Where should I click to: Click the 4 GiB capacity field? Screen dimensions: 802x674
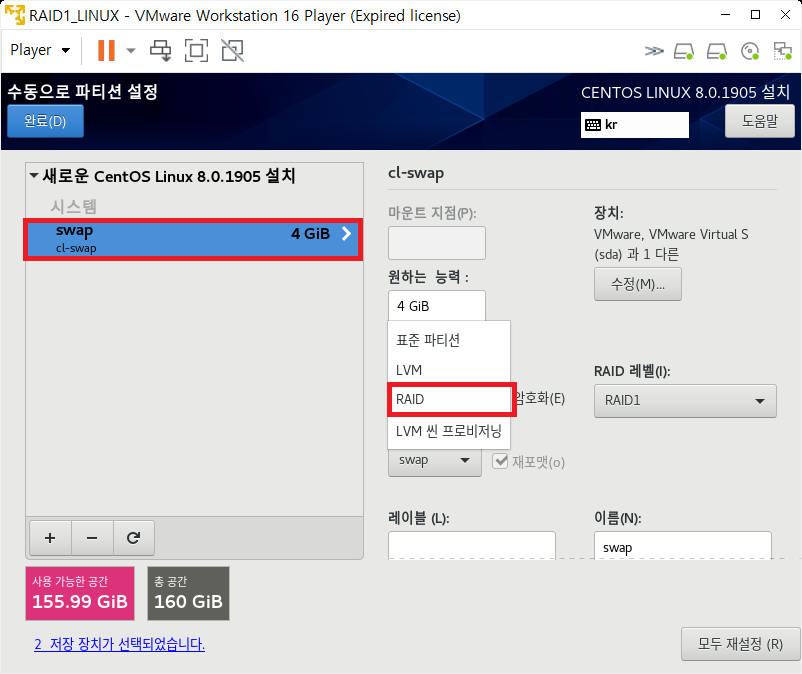click(437, 306)
